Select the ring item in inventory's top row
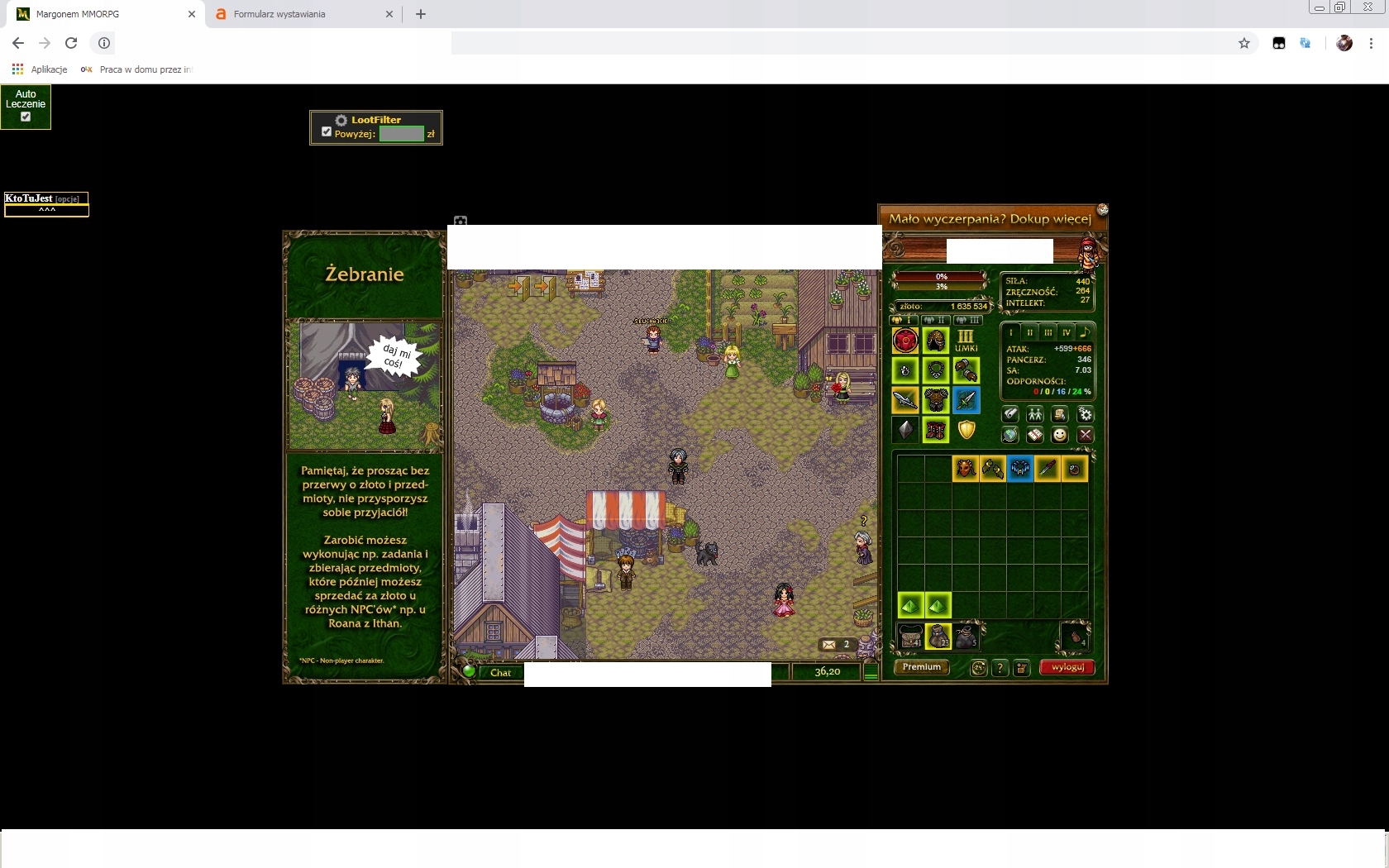The width and height of the screenshot is (1389, 868). (1074, 469)
